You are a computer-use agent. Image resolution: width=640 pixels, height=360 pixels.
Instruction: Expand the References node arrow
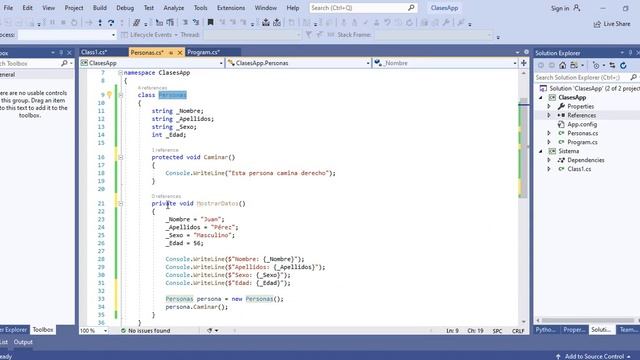[549, 115]
